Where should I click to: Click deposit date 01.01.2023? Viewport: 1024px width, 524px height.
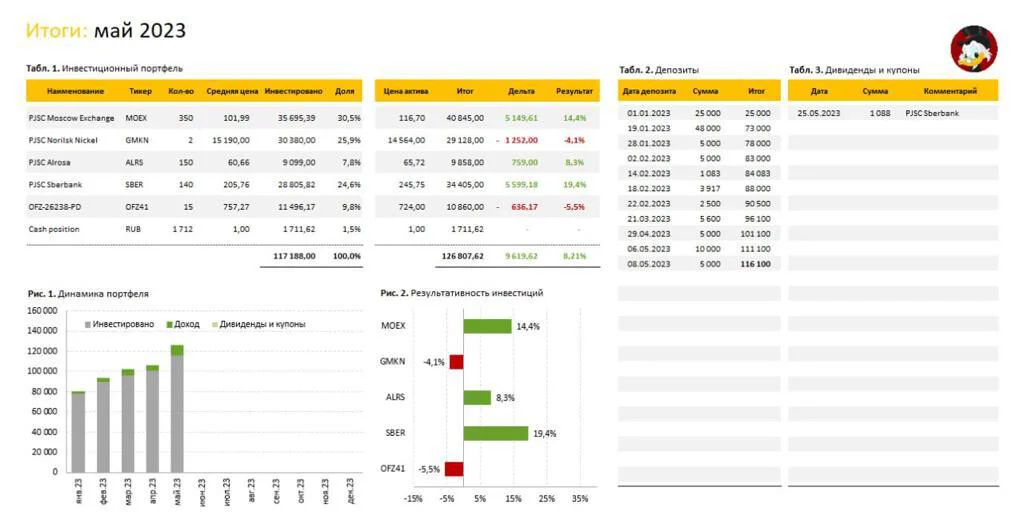point(648,113)
